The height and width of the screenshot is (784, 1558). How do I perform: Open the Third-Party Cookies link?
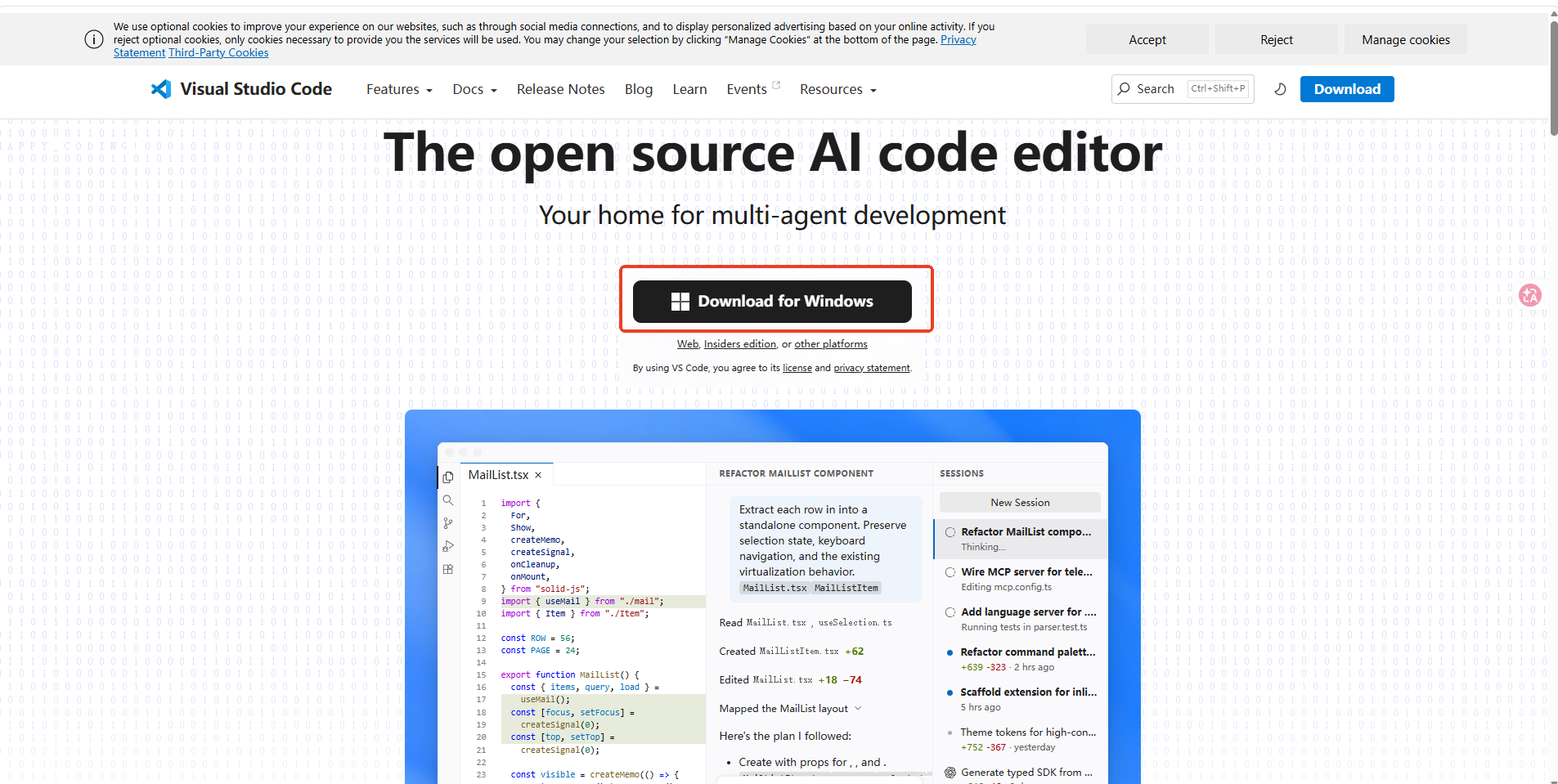click(218, 52)
